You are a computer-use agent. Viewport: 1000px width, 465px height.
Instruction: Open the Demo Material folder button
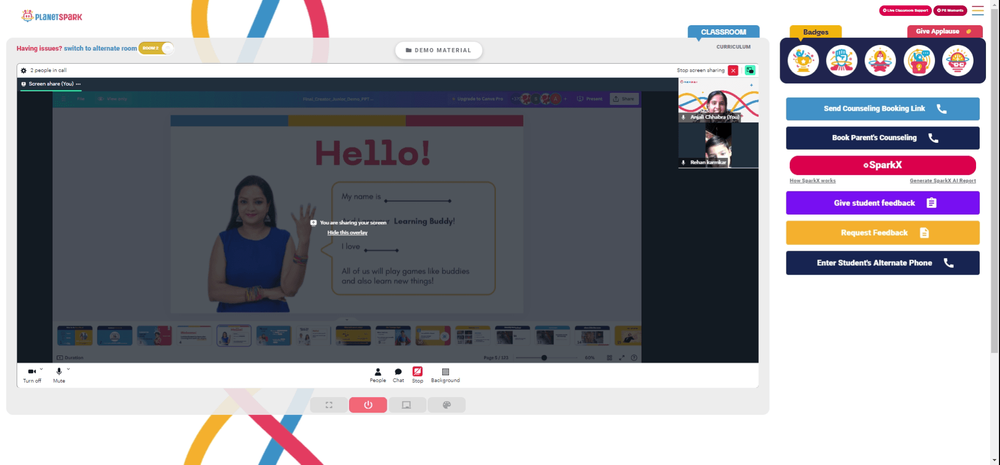[x=439, y=50]
